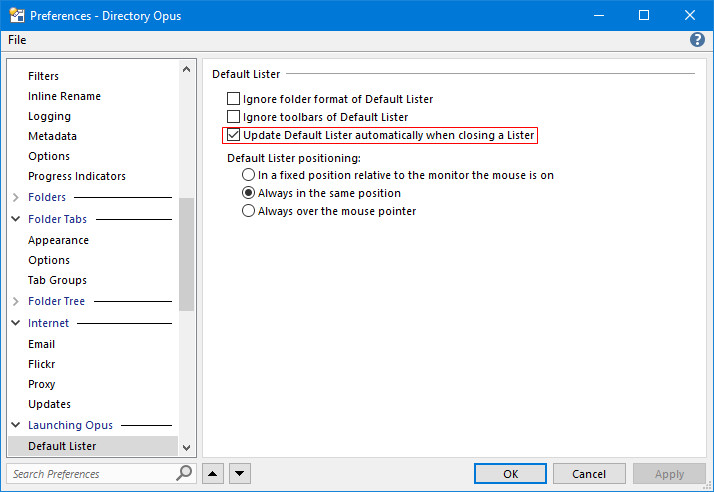Open the Inline Rename page
Screen dimensions: 714x492
tap(64, 96)
